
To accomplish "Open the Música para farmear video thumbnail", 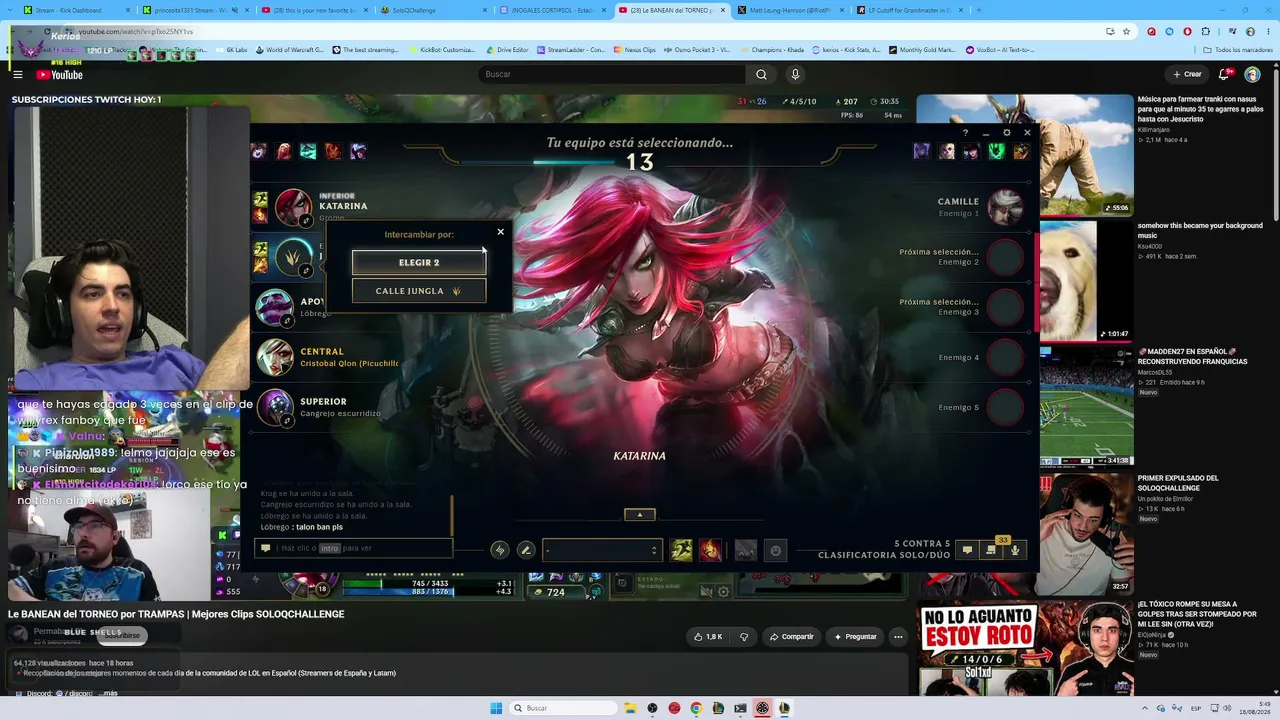I will point(1025,156).
